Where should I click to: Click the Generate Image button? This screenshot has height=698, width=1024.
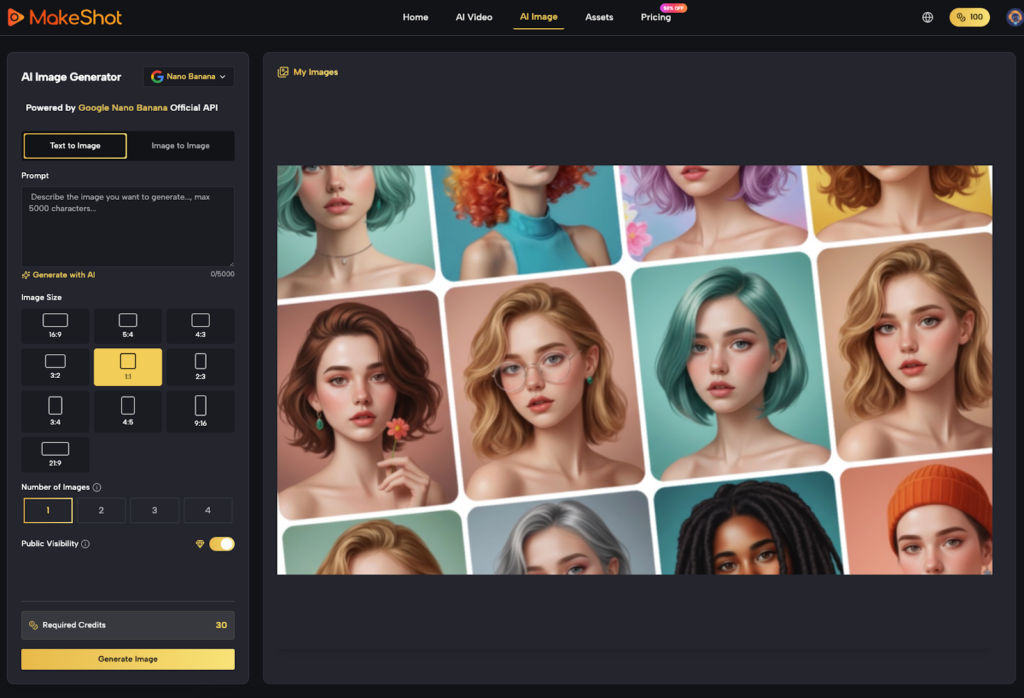(127, 659)
